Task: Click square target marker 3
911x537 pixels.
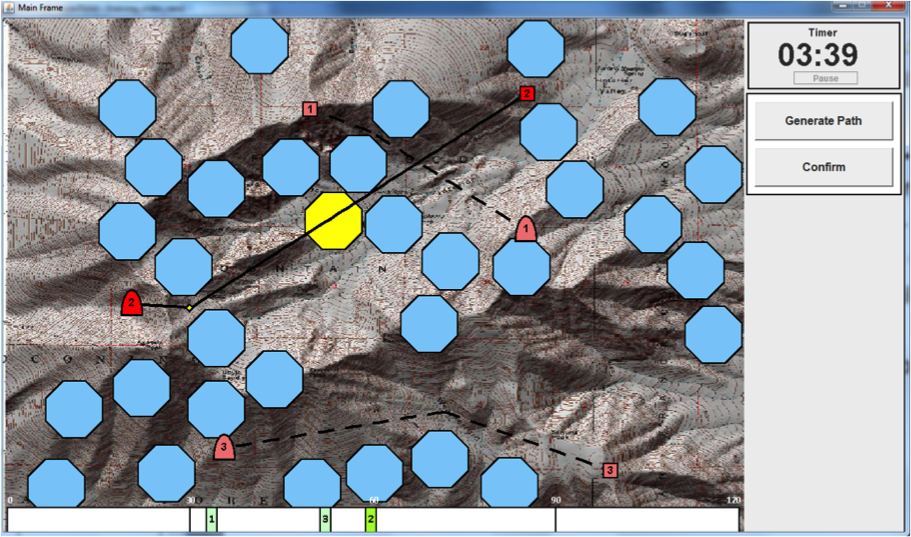Action: pyautogui.click(x=610, y=470)
